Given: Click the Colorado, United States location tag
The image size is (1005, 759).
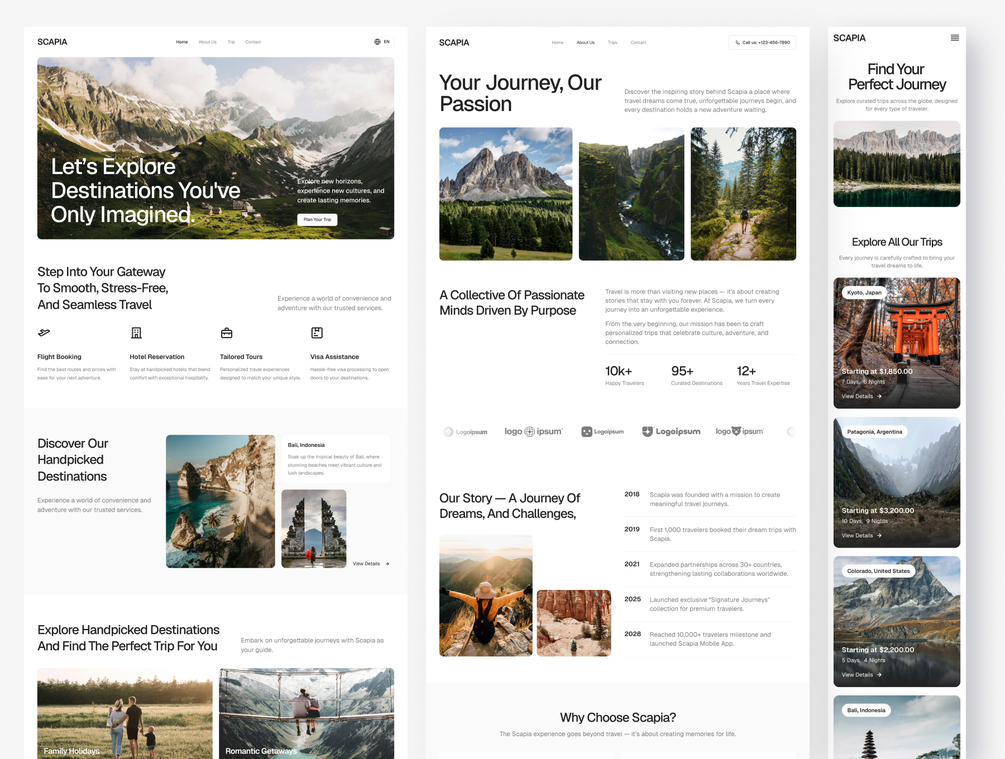Looking at the screenshot, I should click(x=878, y=571).
